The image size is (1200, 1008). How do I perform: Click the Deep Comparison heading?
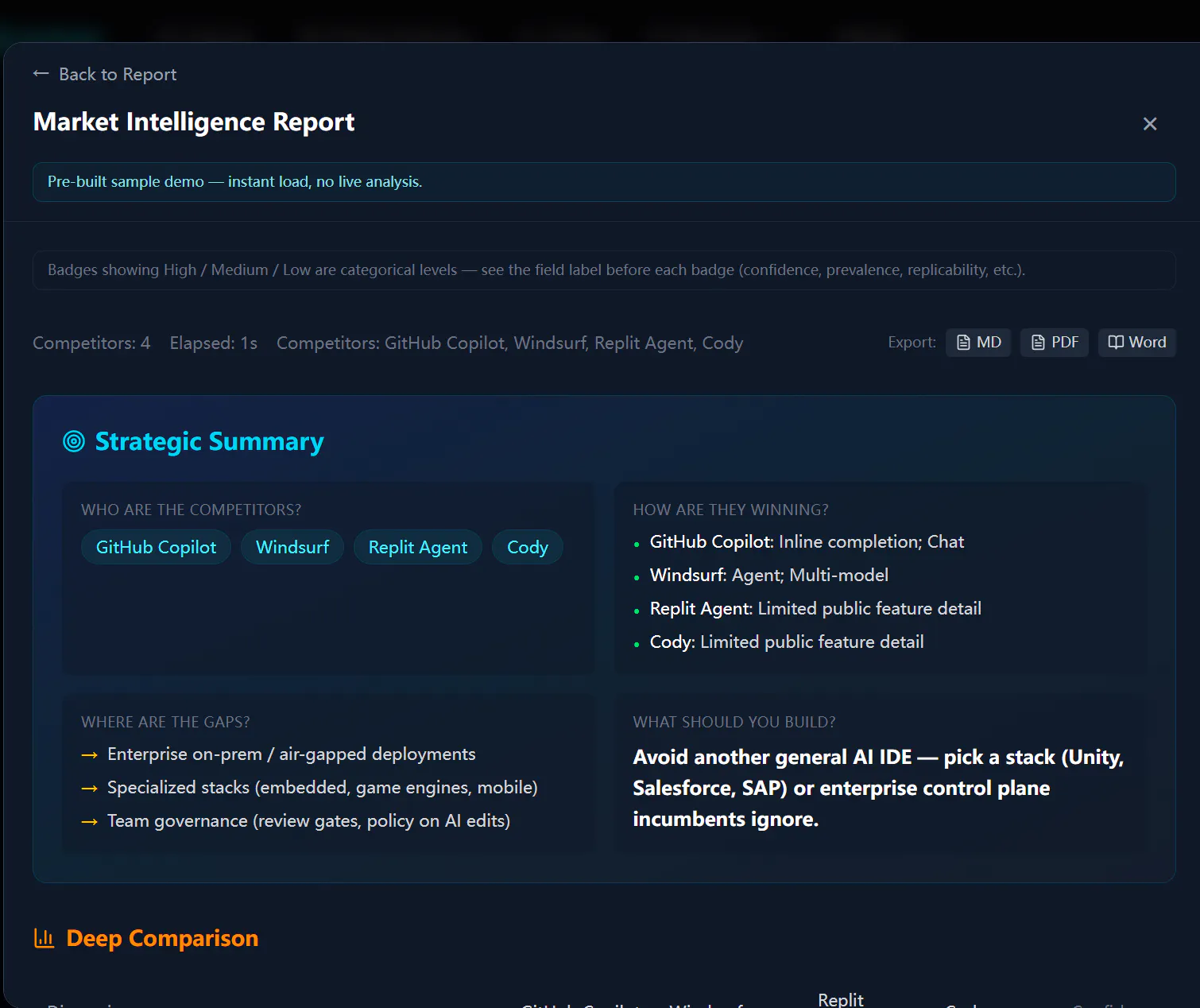pos(162,938)
